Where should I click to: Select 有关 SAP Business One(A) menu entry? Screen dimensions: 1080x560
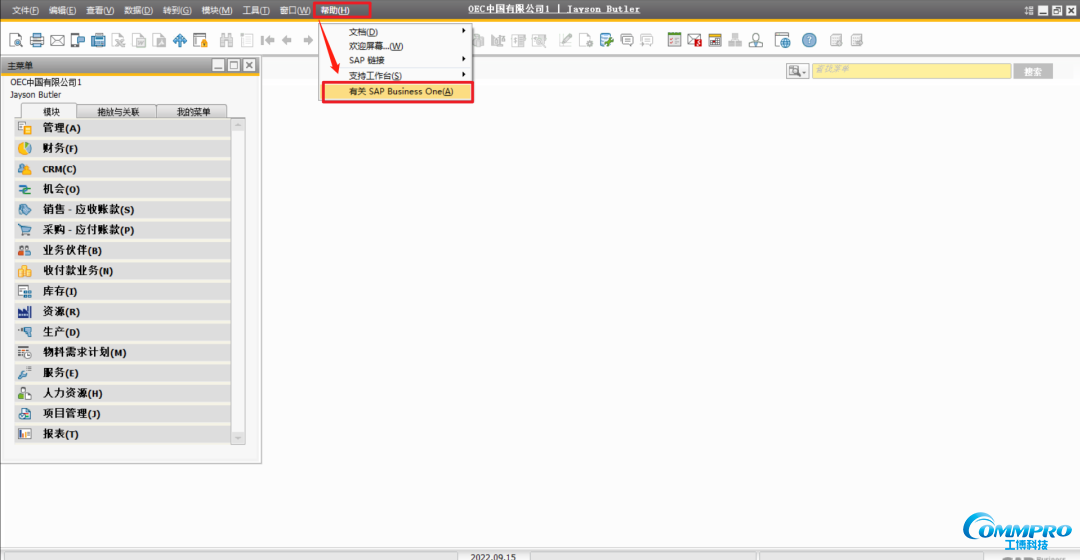coord(400,91)
